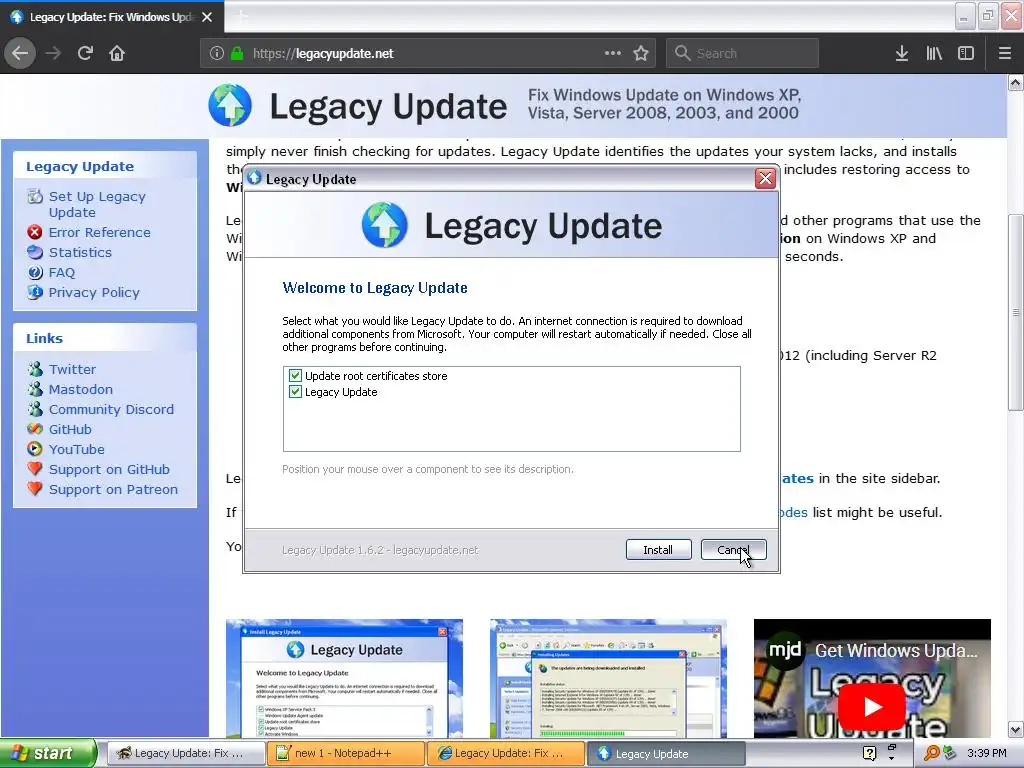Image resolution: width=1024 pixels, height=768 pixels.
Task: Click the Support on Patreon heart icon
Action: tap(35, 488)
